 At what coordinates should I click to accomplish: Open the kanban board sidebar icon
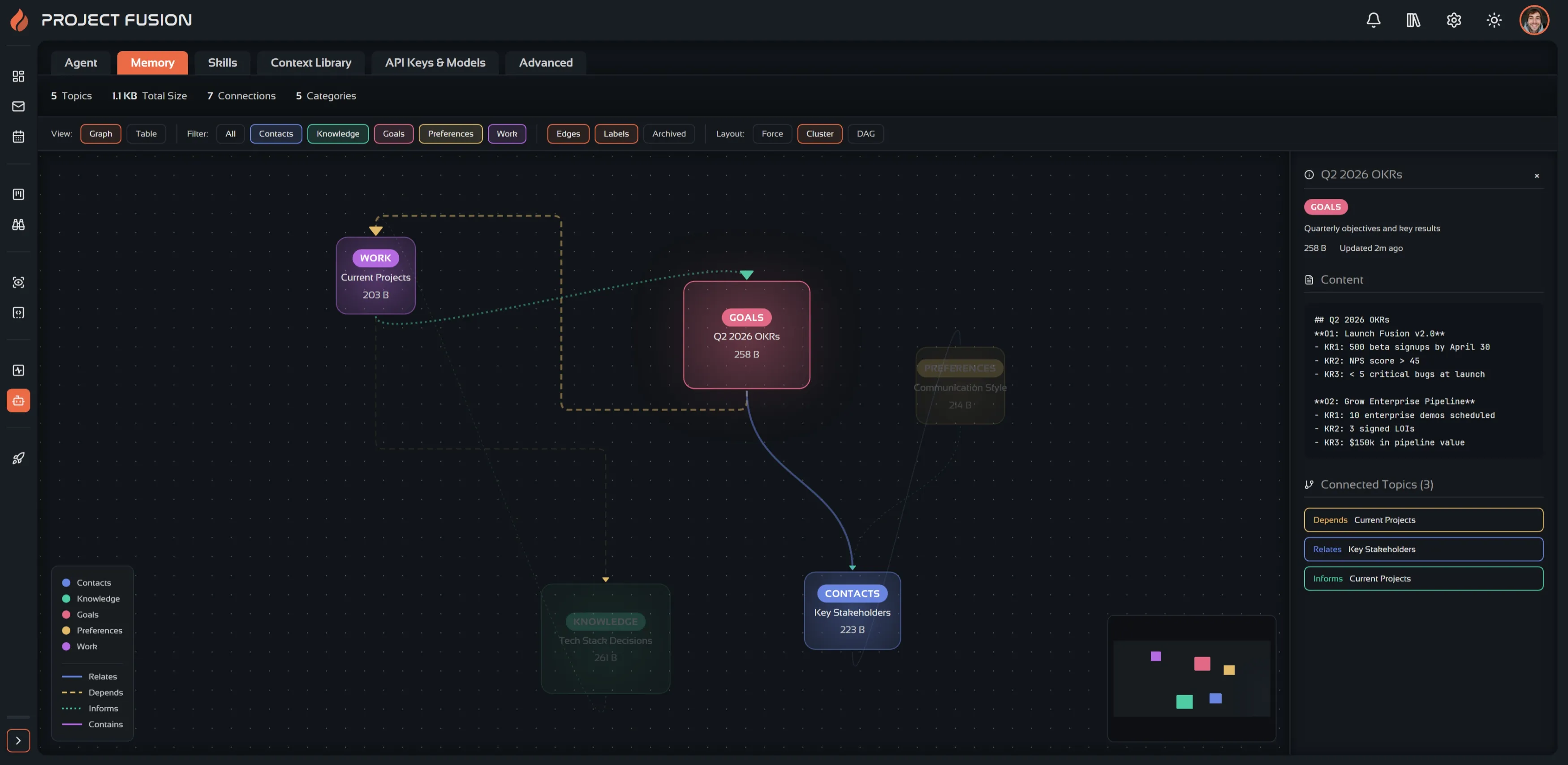coord(18,194)
